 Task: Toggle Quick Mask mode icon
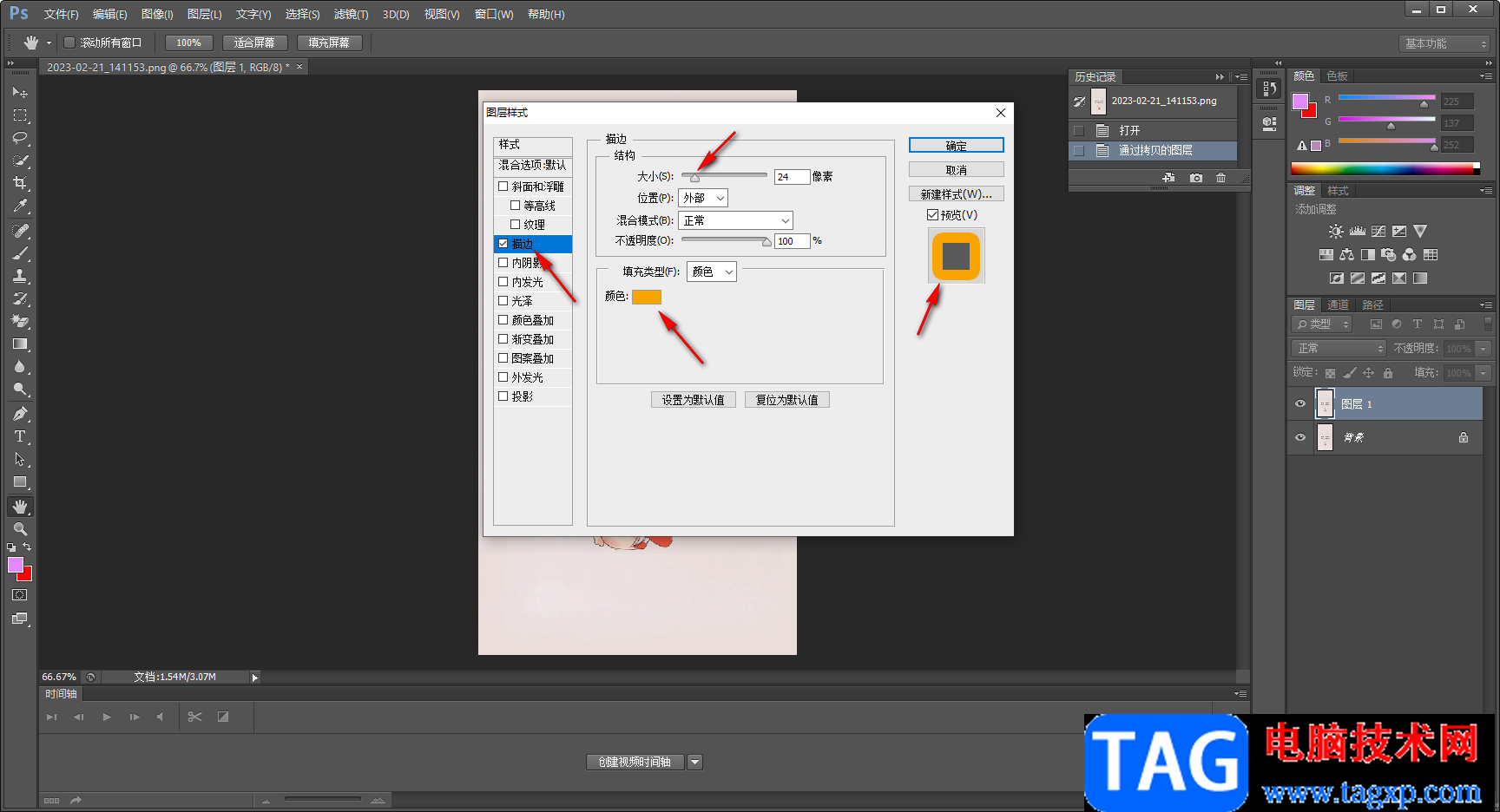coord(20,595)
